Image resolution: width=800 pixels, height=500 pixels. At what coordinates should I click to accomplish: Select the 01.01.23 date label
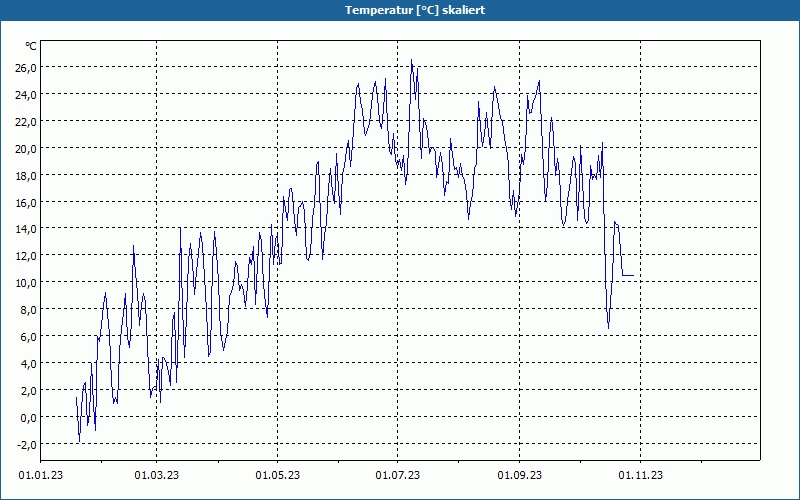pos(41,476)
